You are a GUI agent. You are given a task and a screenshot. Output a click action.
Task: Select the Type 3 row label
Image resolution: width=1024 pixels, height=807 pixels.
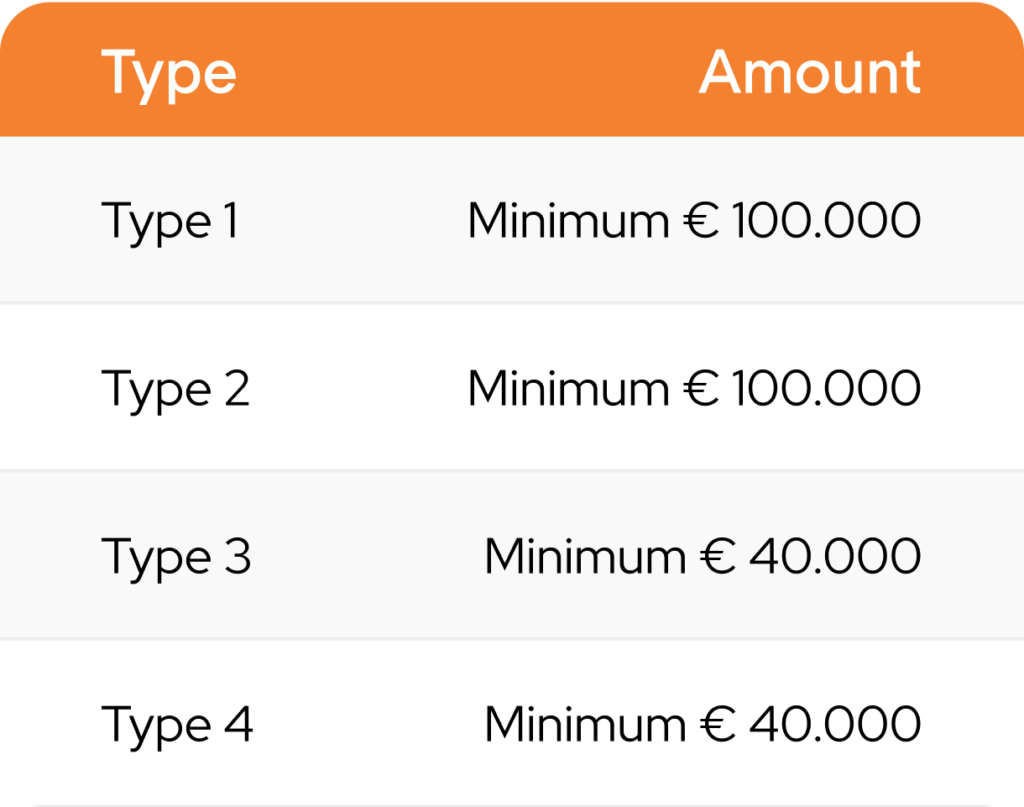click(176, 557)
